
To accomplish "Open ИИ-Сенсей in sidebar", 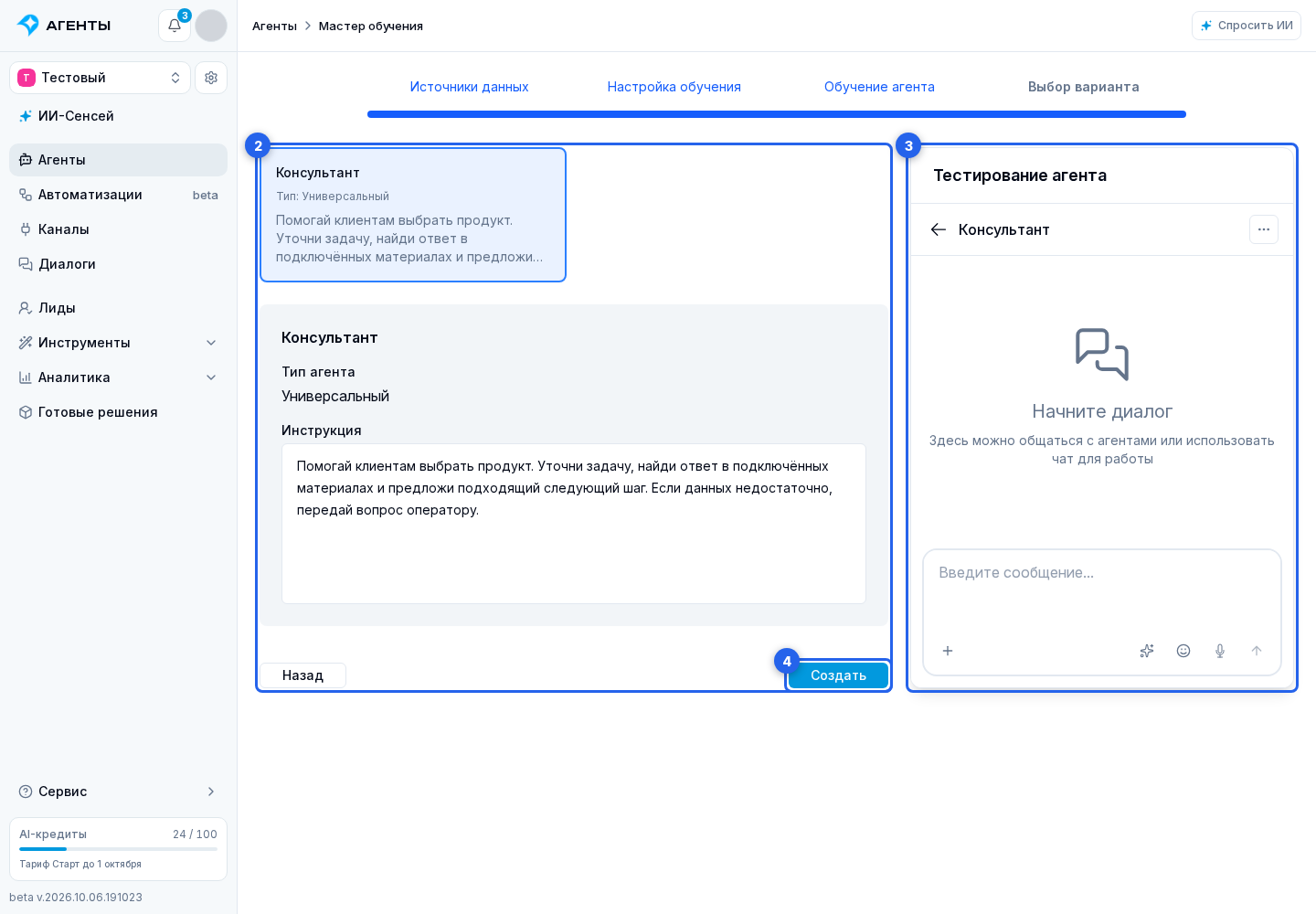I will (118, 116).
